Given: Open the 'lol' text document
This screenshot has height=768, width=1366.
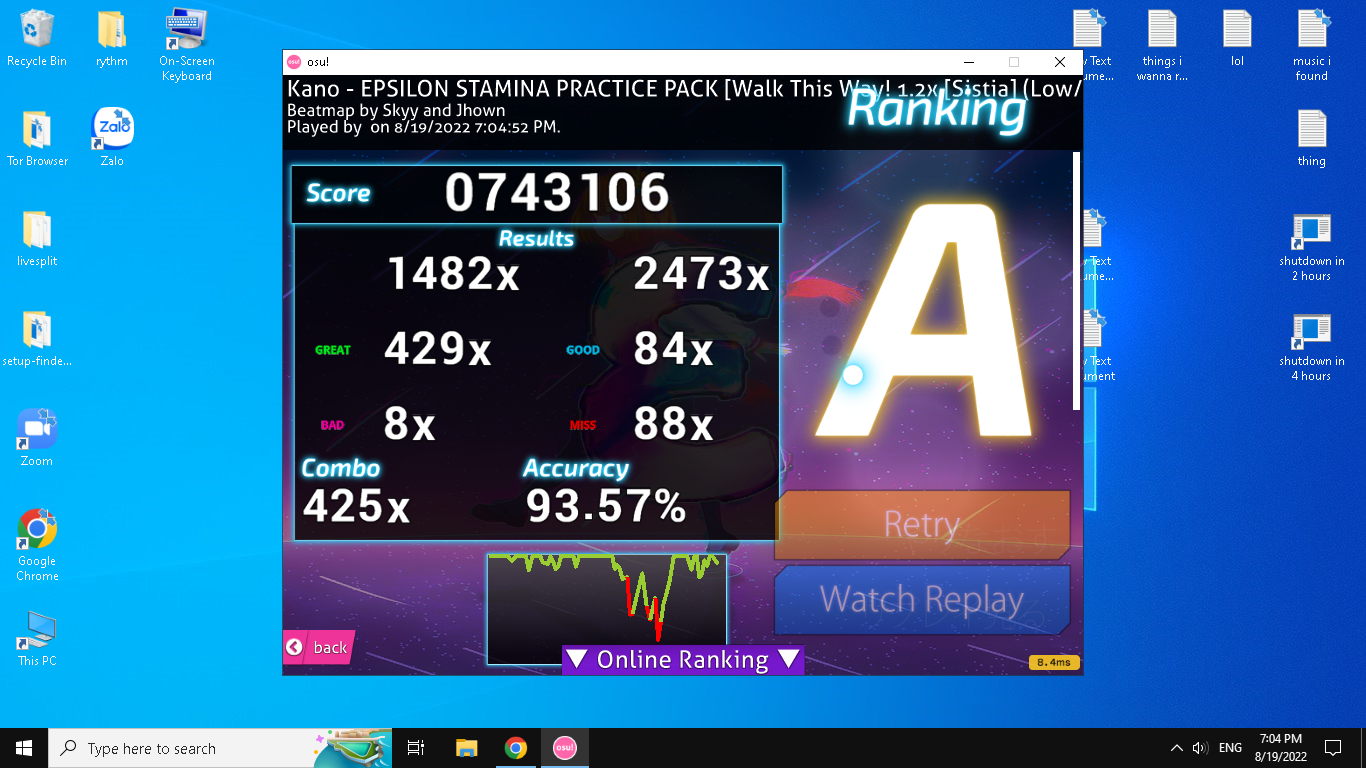Looking at the screenshot, I should pos(1237,38).
